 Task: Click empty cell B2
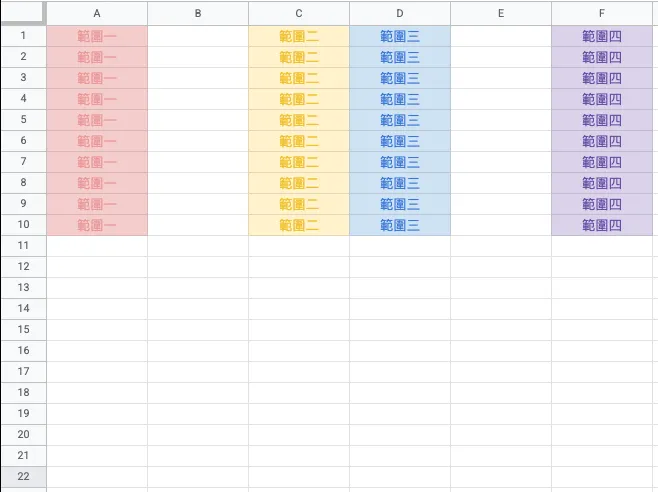click(x=198, y=57)
